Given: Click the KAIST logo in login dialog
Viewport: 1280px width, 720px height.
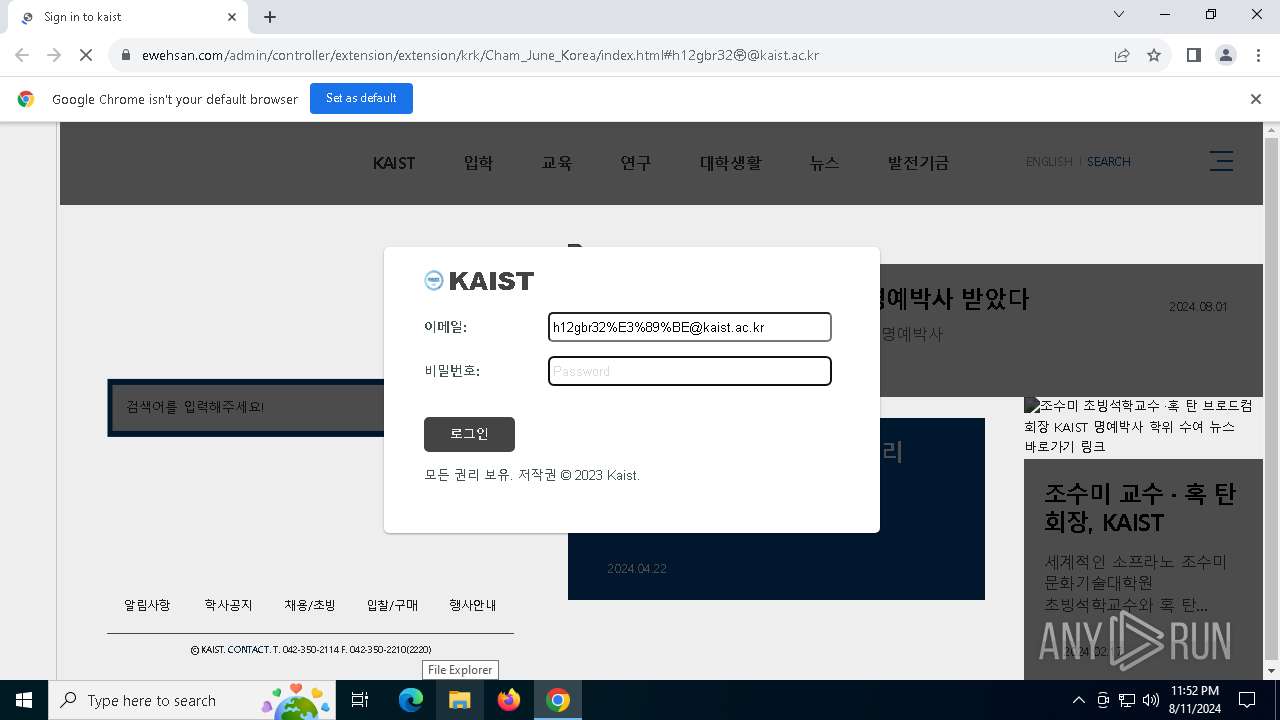Looking at the screenshot, I should pos(479,281).
